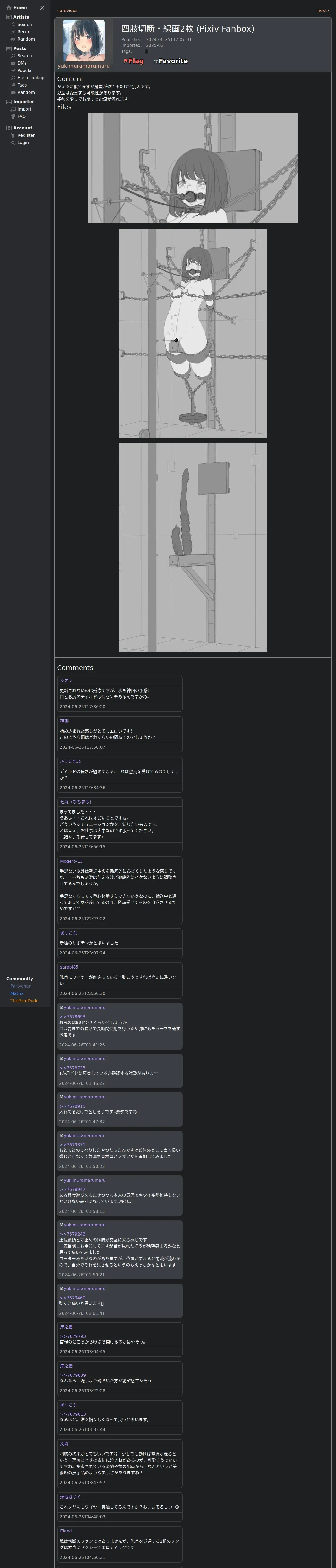336x1568 pixels.
Task: Flag this post
Action: pyautogui.click(x=133, y=61)
